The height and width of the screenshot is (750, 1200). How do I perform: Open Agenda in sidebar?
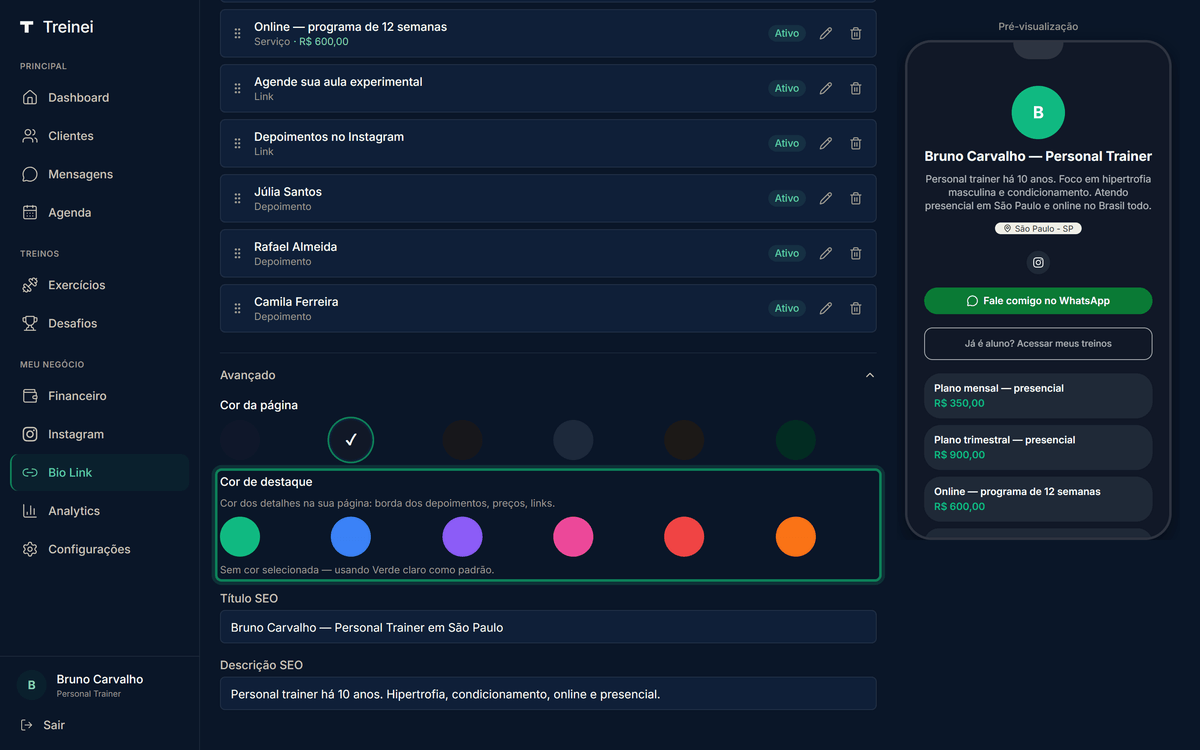coord(99,212)
